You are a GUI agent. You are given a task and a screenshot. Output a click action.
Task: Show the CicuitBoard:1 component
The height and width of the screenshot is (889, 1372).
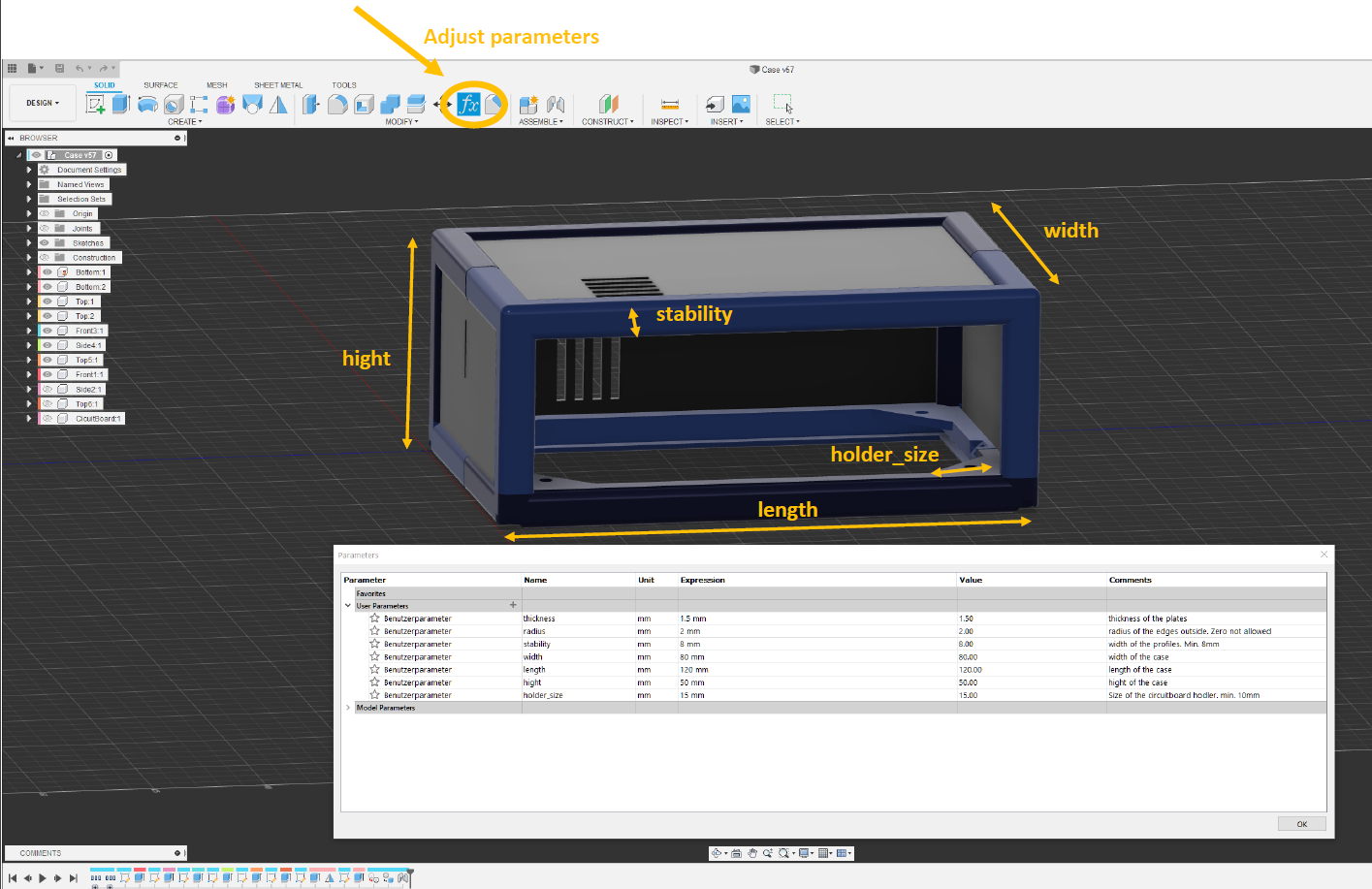tap(47, 419)
